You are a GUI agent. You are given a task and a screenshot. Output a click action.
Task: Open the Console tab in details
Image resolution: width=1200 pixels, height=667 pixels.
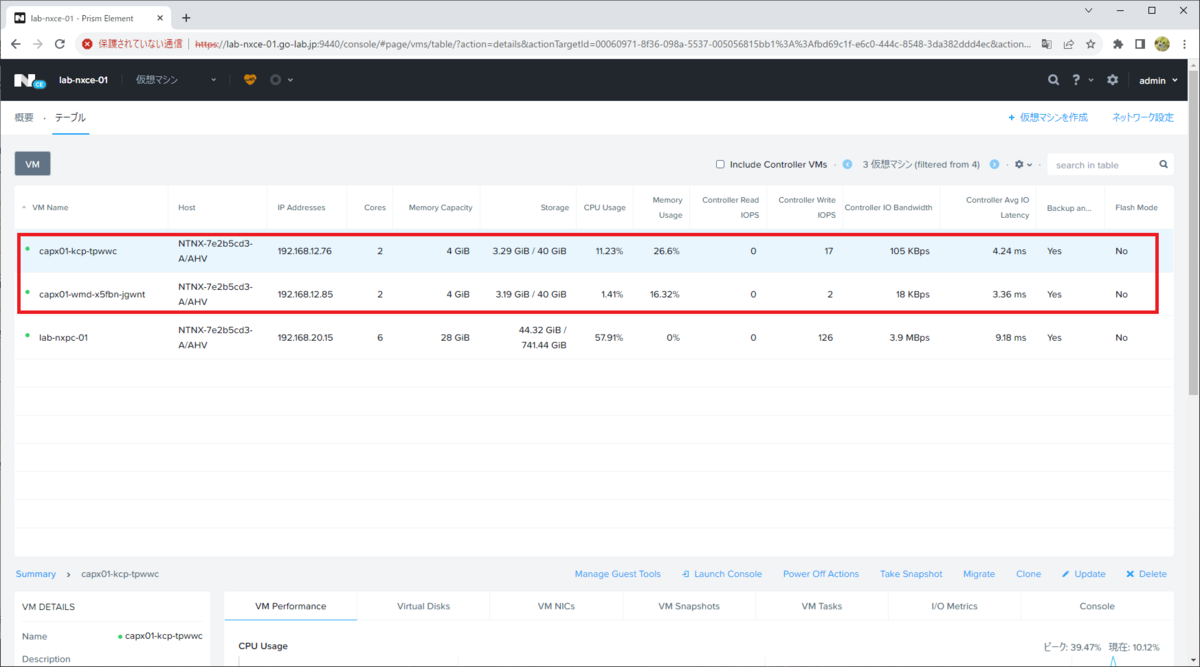coord(1097,606)
